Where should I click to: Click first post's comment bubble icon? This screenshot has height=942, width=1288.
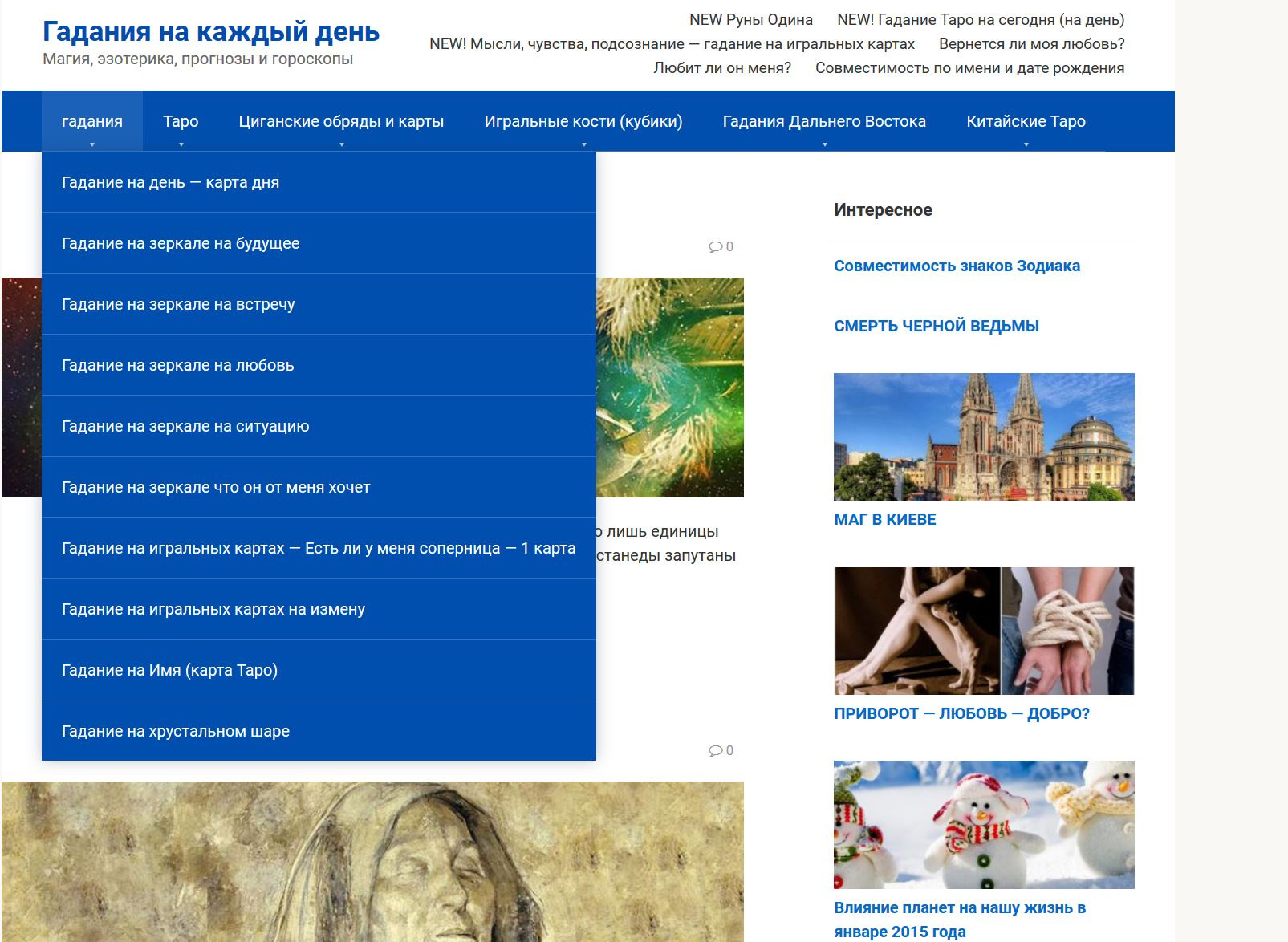(x=716, y=247)
